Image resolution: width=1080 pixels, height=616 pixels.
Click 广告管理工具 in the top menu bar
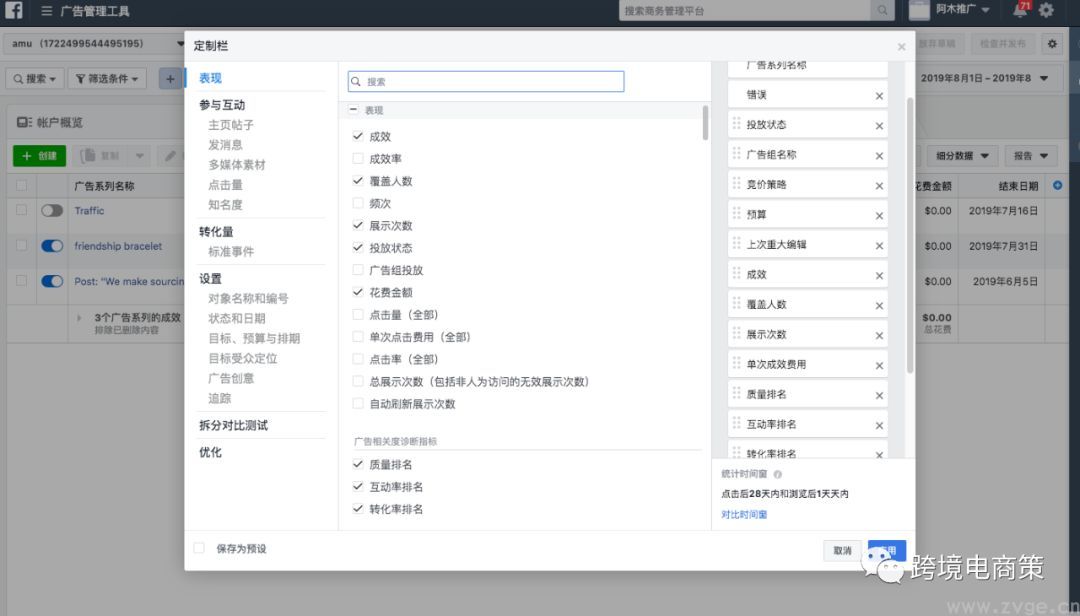tap(93, 11)
